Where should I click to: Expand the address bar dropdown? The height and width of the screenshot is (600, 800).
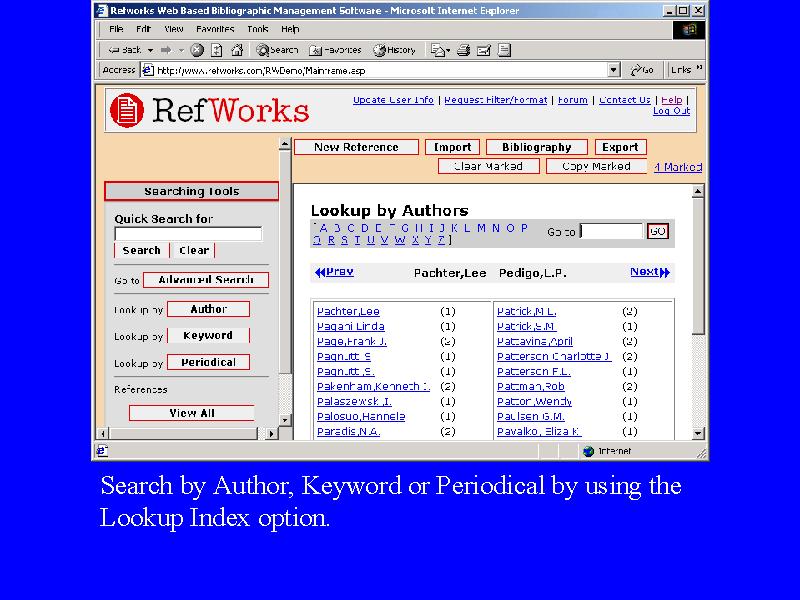point(614,70)
